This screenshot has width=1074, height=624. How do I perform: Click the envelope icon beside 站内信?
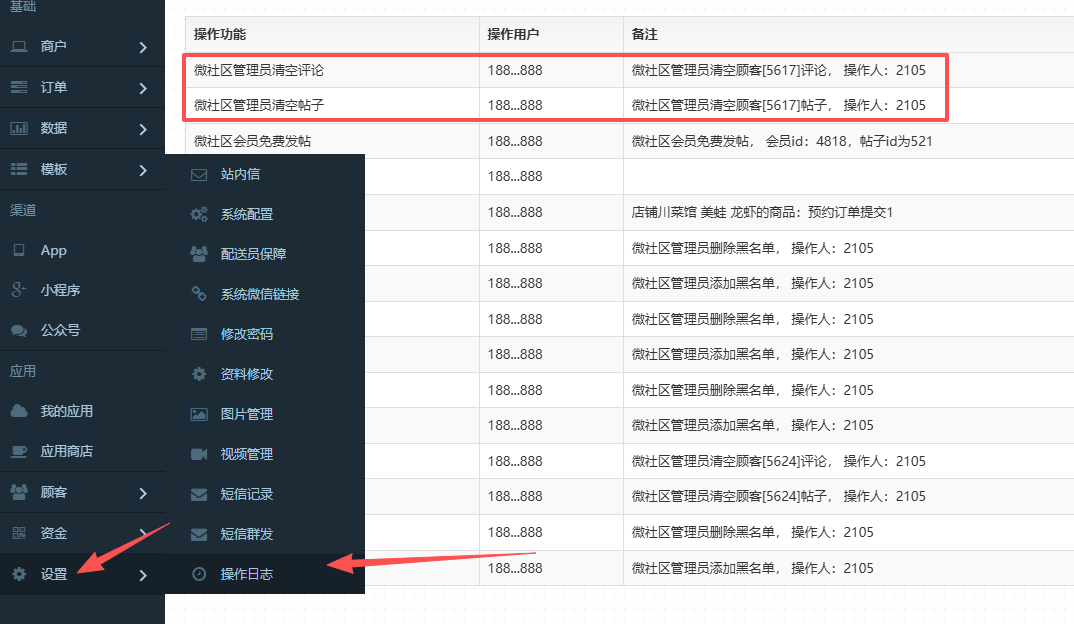(199, 174)
